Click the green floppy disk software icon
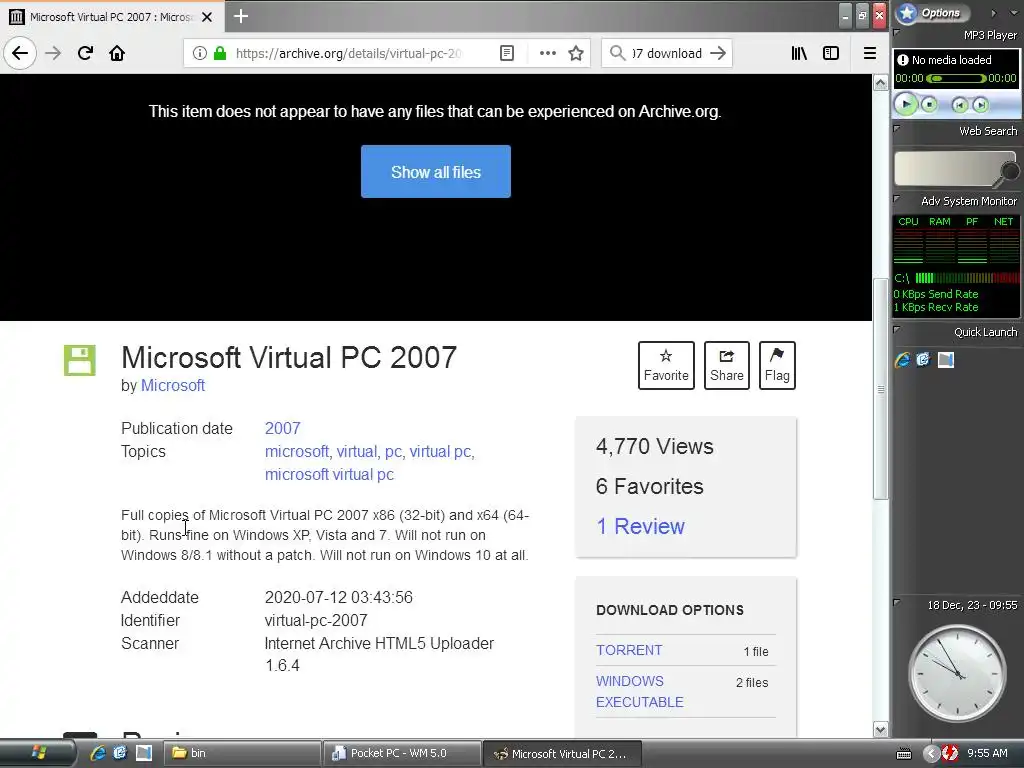This screenshot has width=1024, height=768. [x=80, y=360]
